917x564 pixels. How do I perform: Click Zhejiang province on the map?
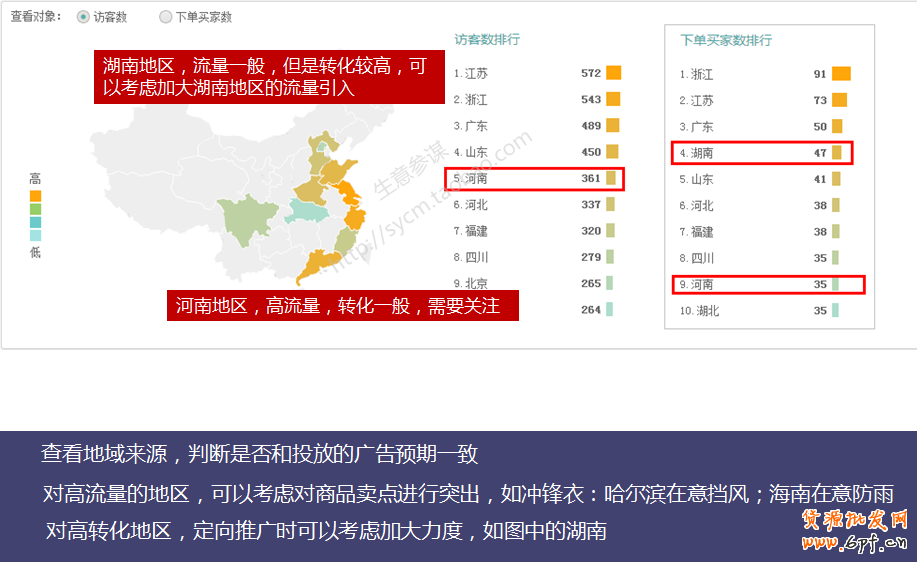354,219
